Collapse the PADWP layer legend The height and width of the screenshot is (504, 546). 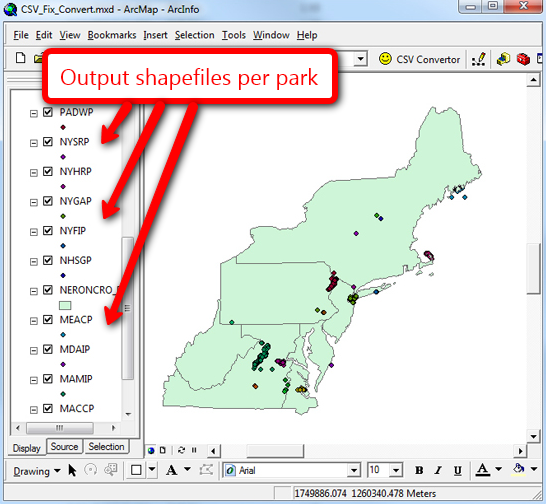(33, 114)
